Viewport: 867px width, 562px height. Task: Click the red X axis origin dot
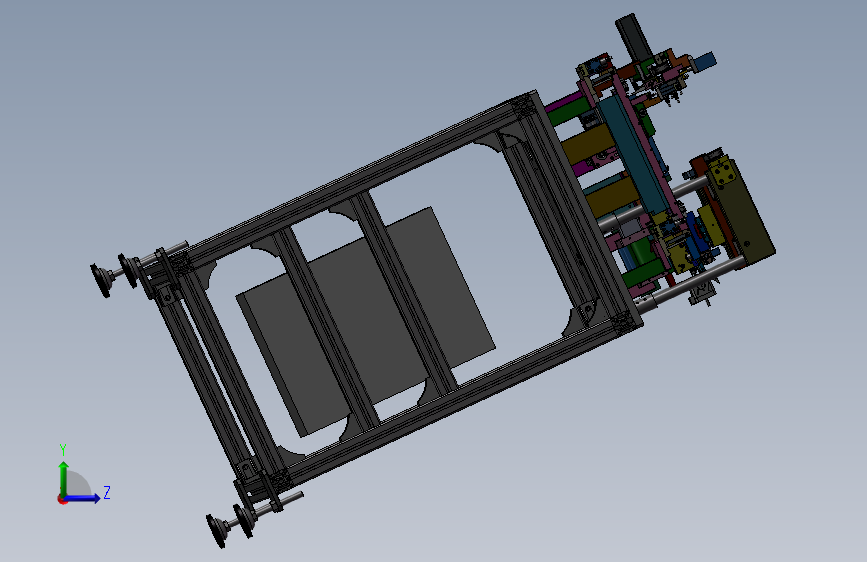[61, 499]
